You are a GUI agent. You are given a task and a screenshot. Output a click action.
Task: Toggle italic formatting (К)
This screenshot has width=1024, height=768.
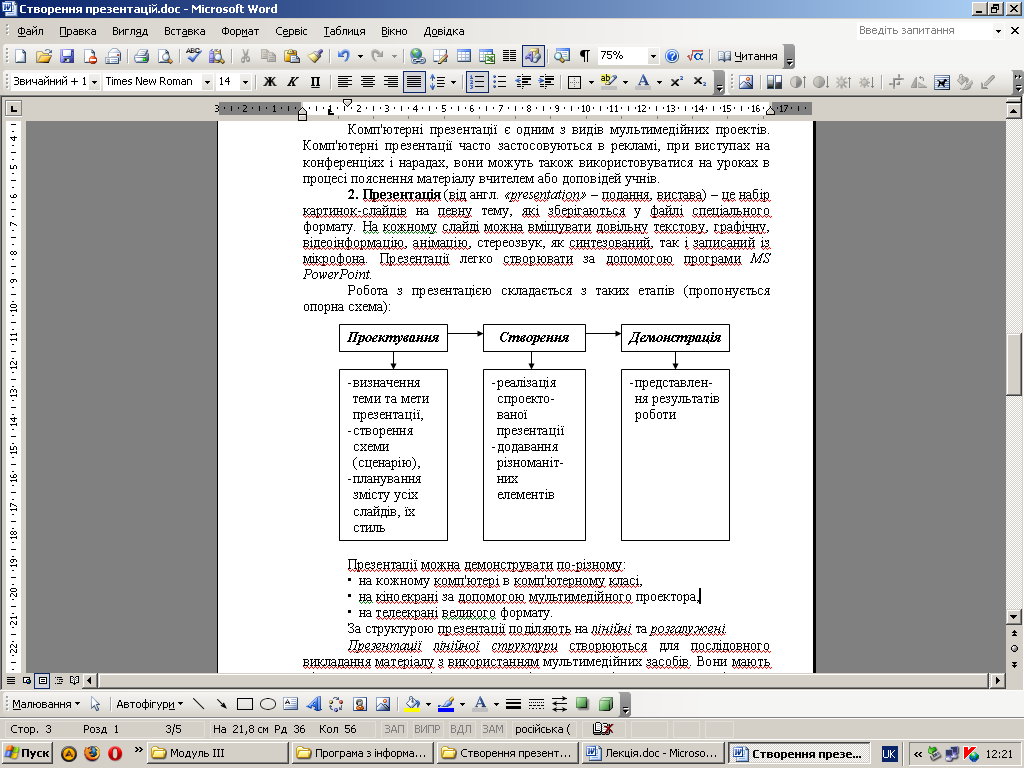click(x=293, y=82)
